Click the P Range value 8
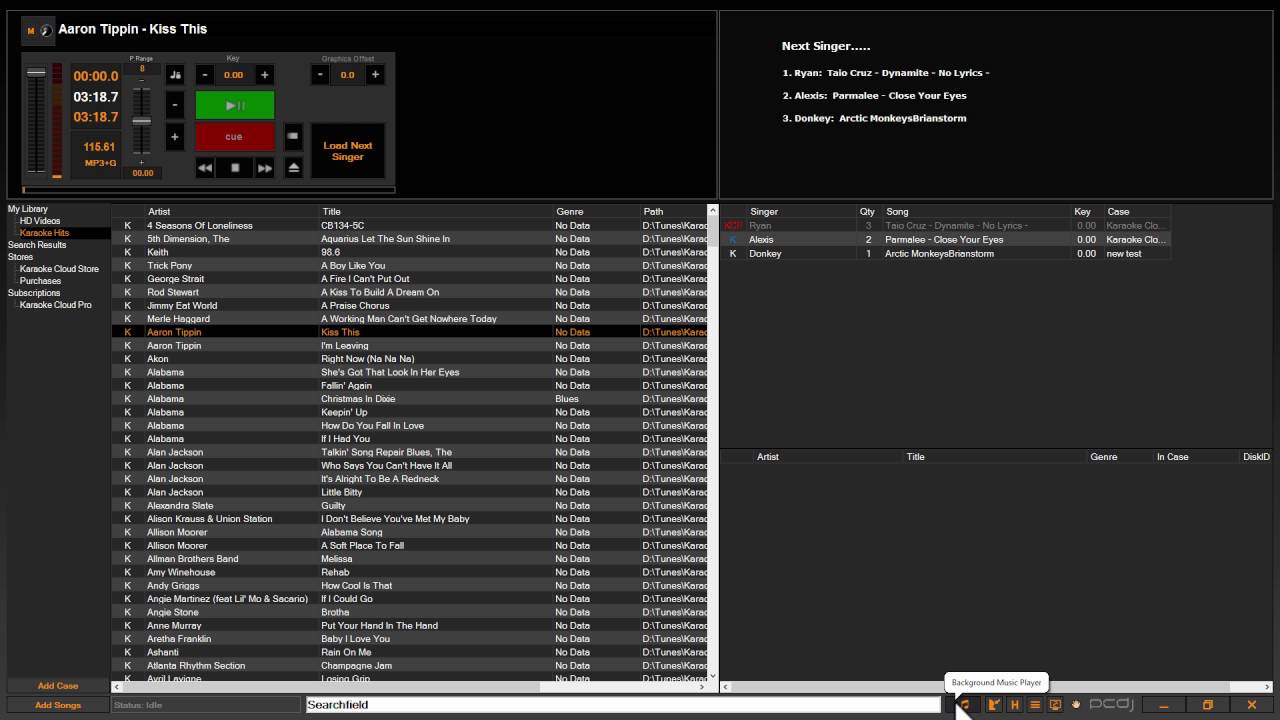This screenshot has width=1280, height=720. [142, 69]
